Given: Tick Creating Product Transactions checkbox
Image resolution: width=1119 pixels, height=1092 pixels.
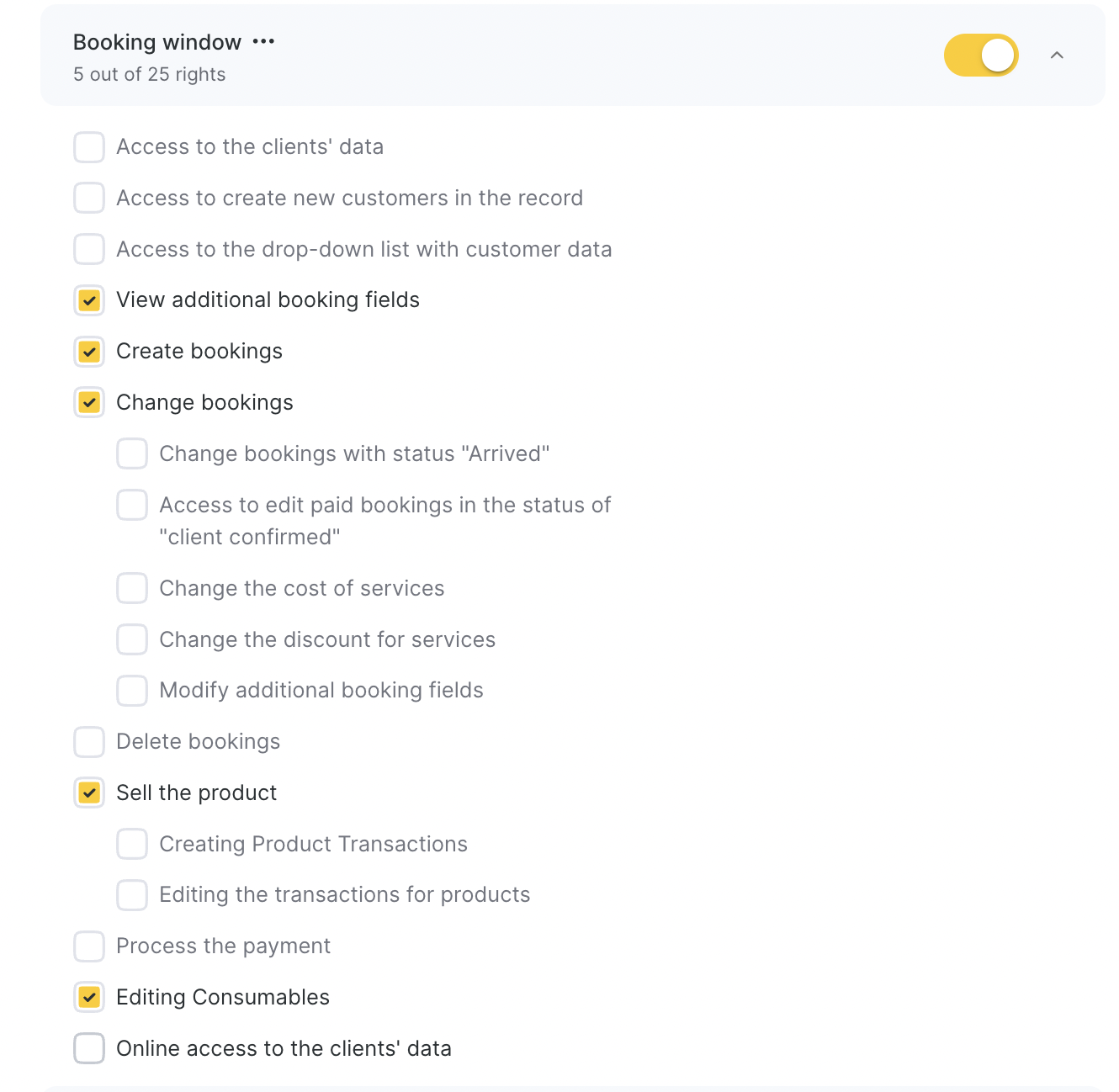Looking at the screenshot, I should click(132, 844).
